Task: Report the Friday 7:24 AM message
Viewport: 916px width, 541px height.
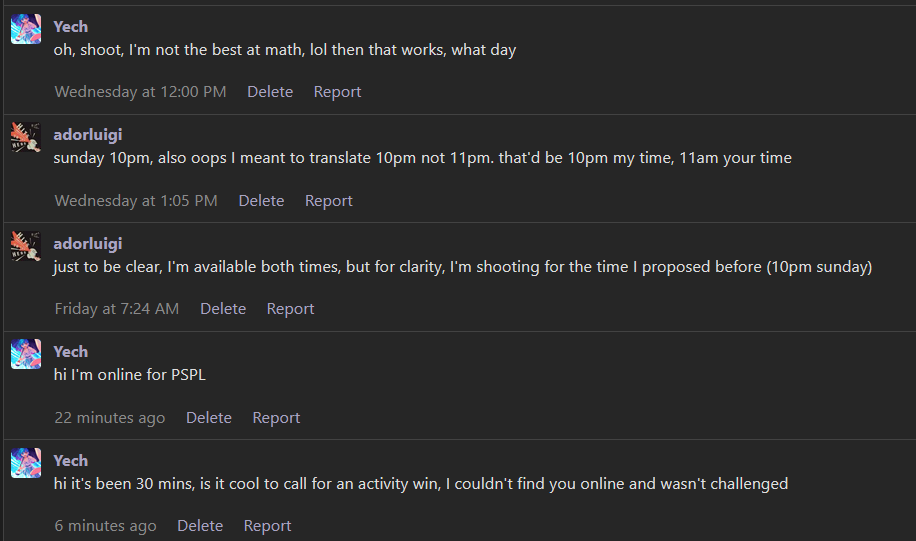Action: [290, 309]
